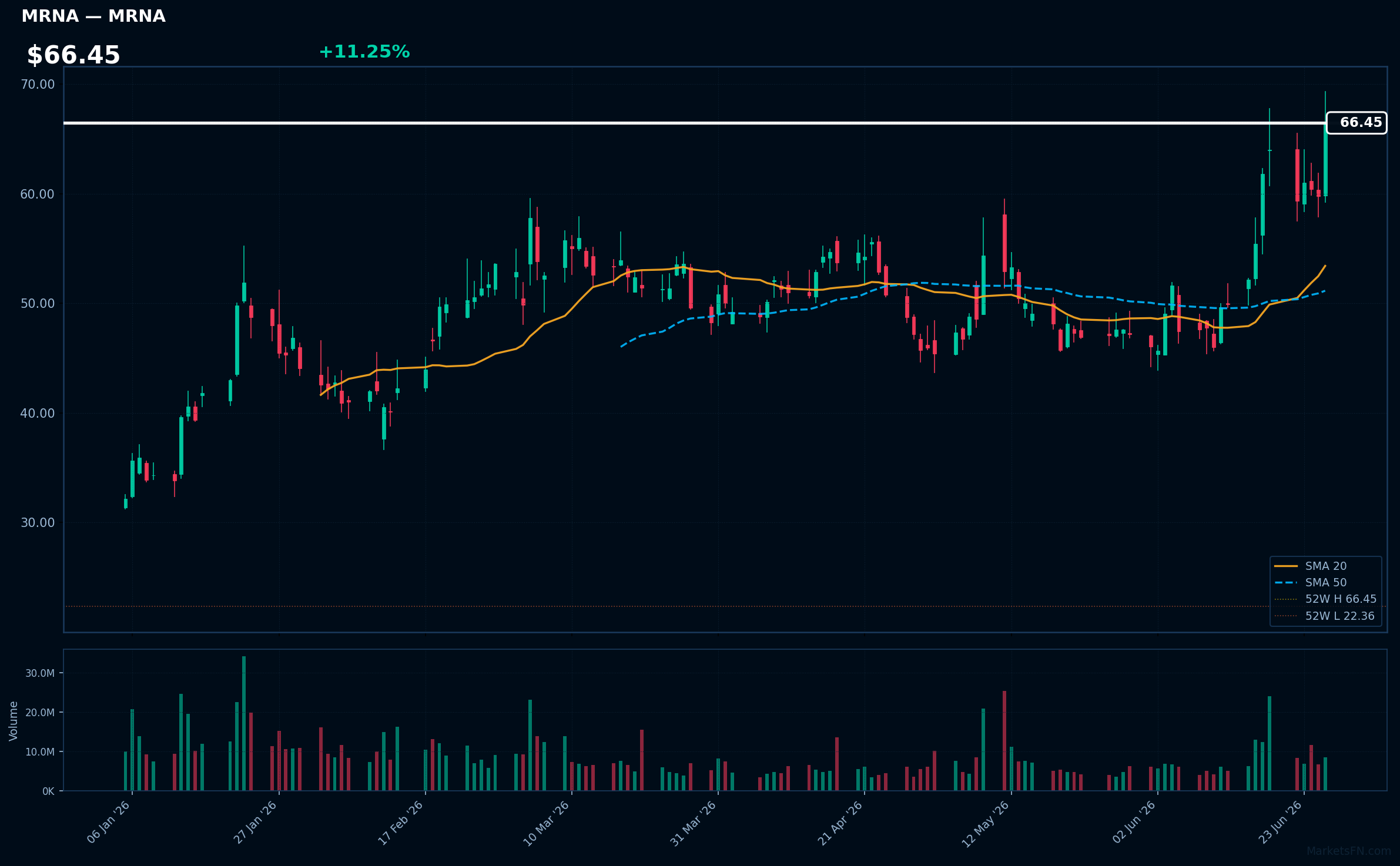Click the 06 Jan '26 date label
This screenshot has height=866, width=1400.
(x=109, y=823)
